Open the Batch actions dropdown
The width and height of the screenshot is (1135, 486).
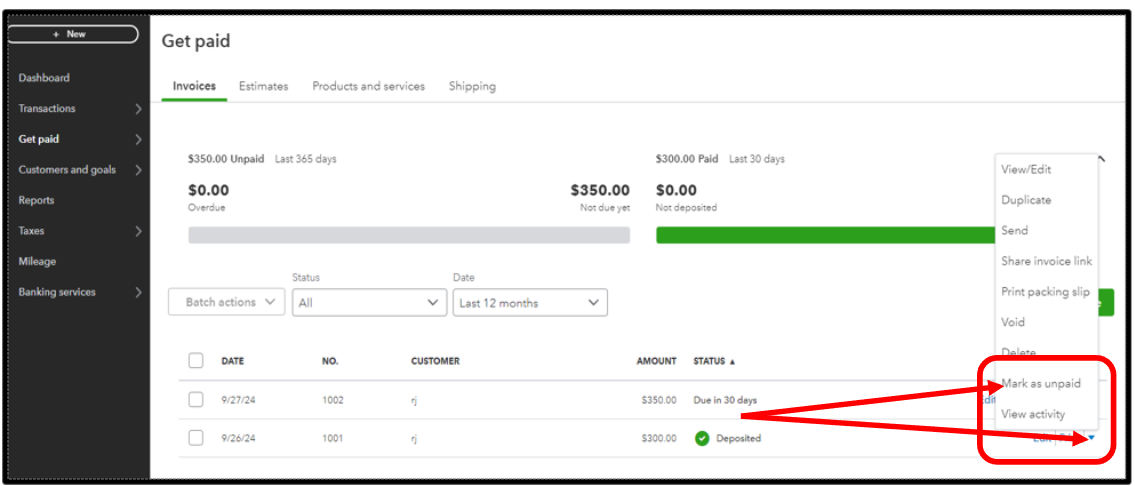[x=227, y=302]
